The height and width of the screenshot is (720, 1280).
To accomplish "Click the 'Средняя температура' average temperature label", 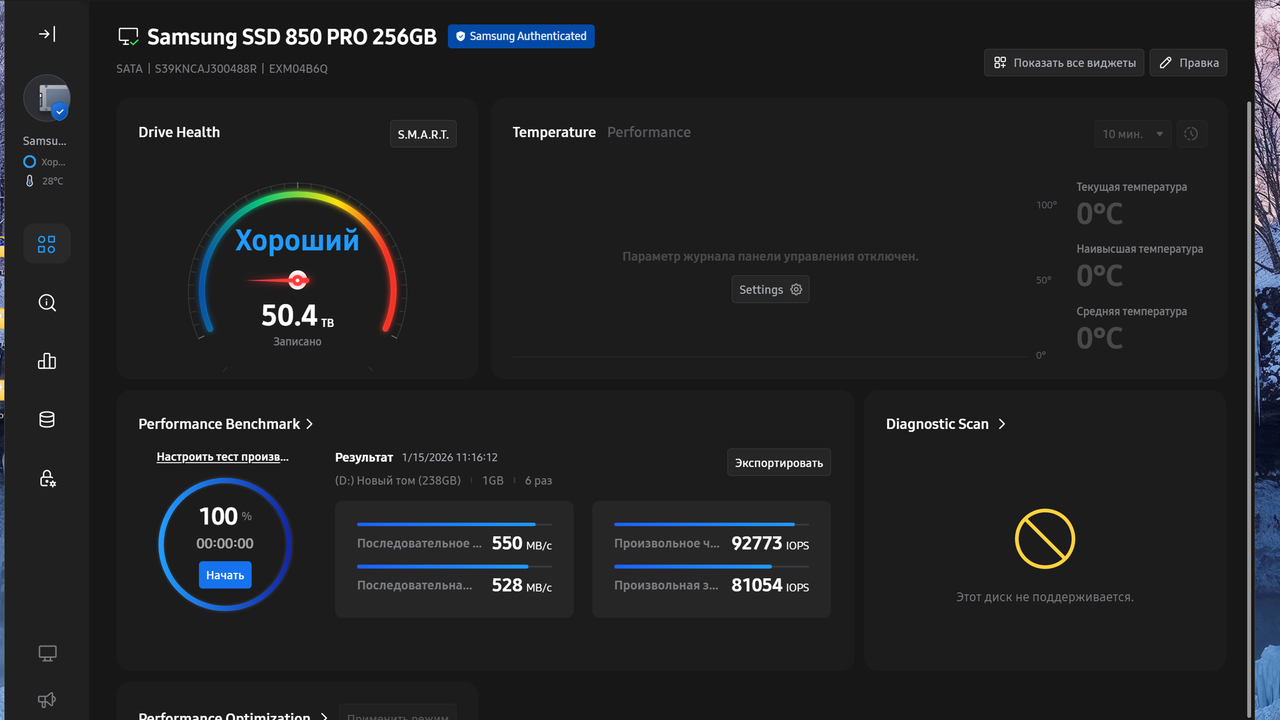I will click(1132, 311).
